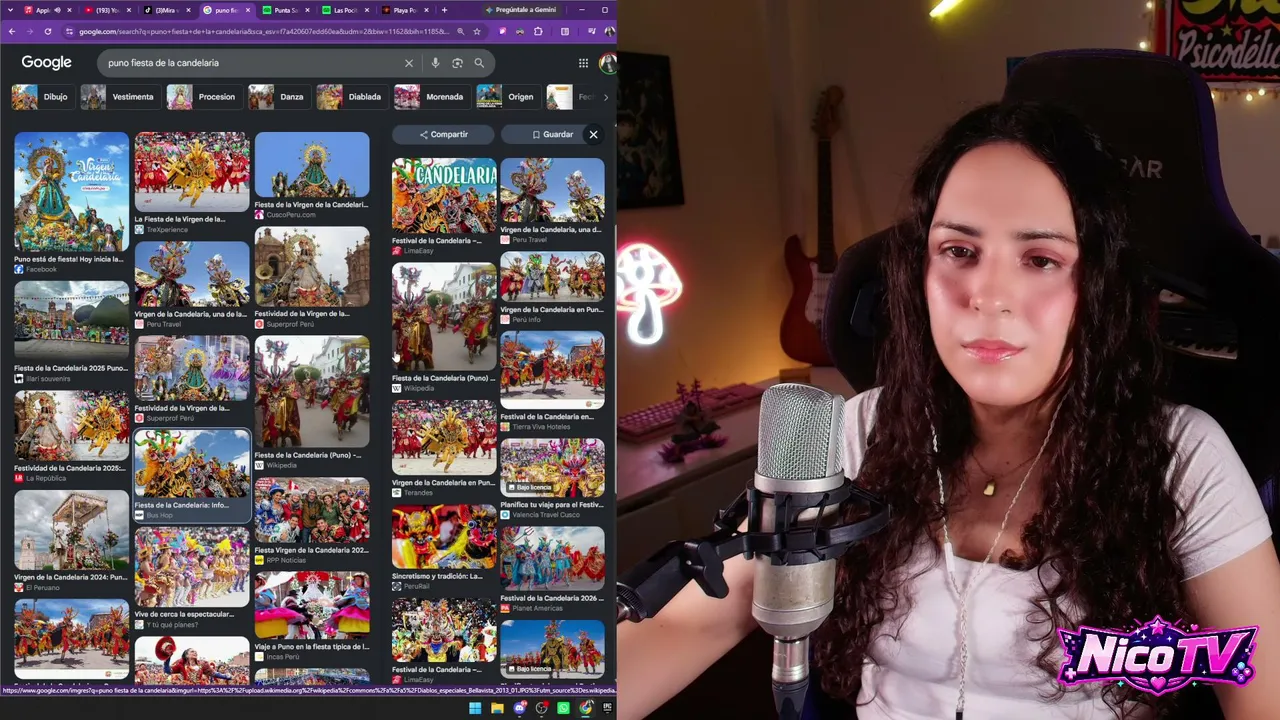Open the Google account avatar
This screenshot has width=1280, height=720.
(x=607, y=63)
